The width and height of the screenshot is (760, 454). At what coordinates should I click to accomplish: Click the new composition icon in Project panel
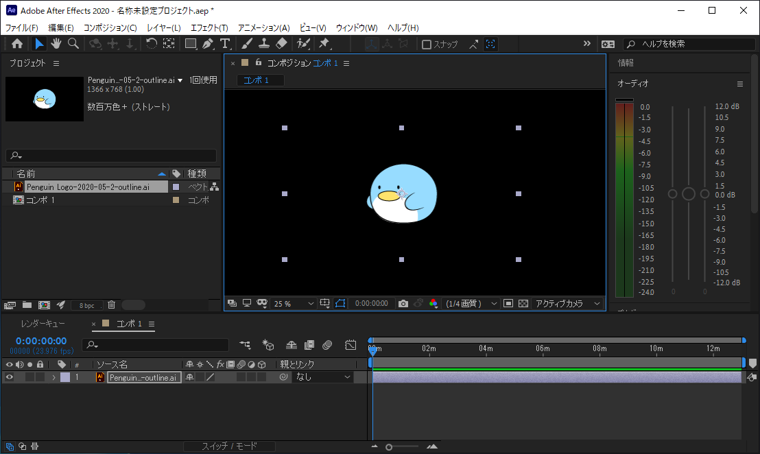pyautogui.click(x=44, y=305)
